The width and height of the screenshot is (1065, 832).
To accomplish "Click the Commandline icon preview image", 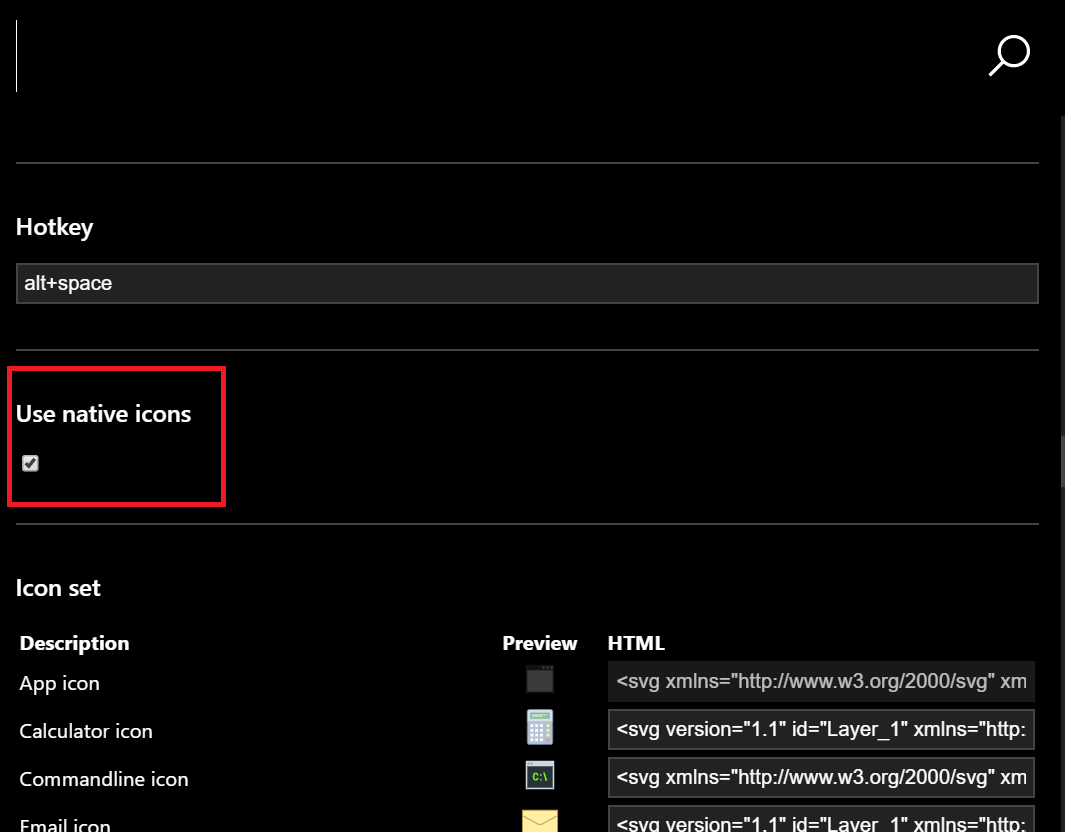I will pyautogui.click(x=540, y=776).
